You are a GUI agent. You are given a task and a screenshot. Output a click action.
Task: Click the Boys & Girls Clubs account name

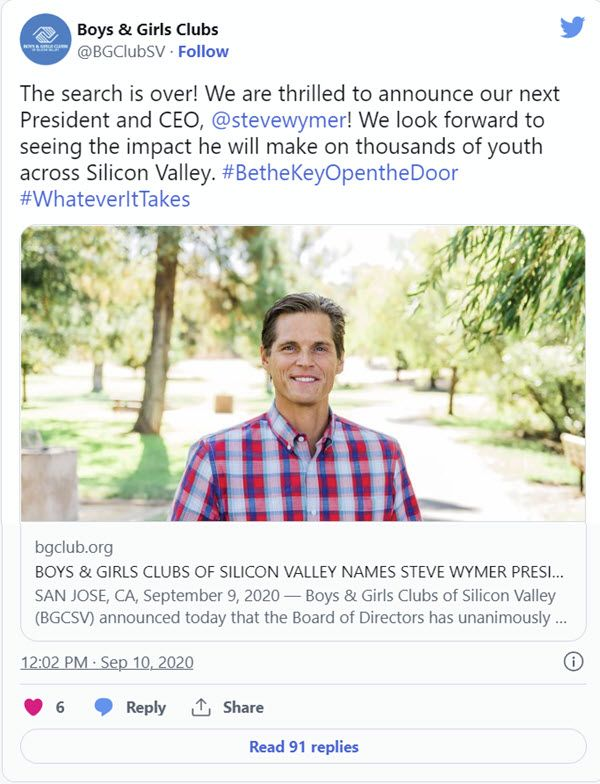(148, 30)
